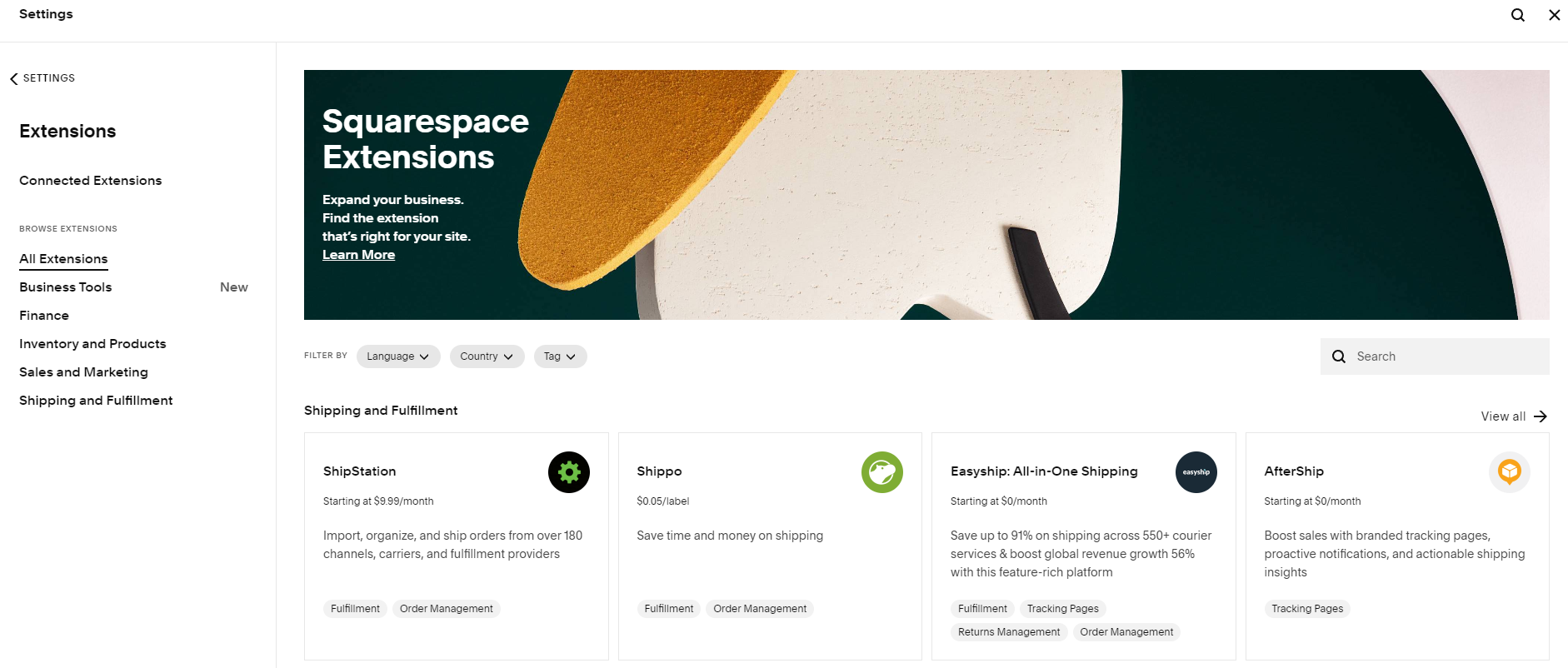
Task: Expand the Tag filter dropdown
Action: coord(561,356)
